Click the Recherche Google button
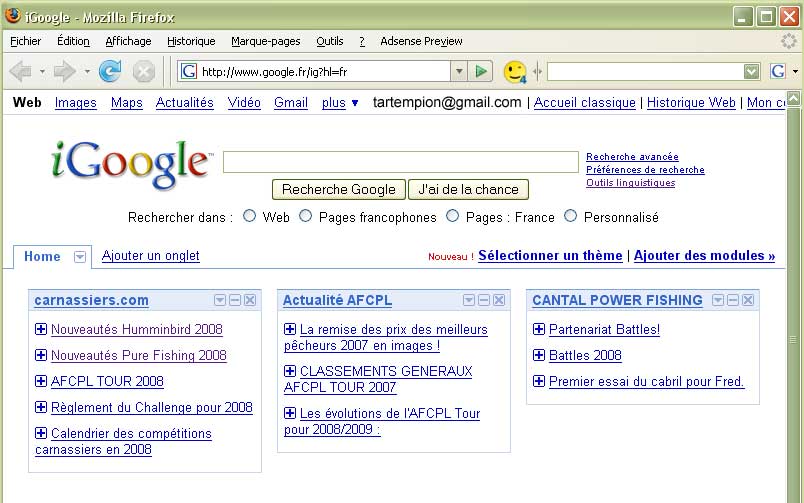The height and width of the screenshot is (503, 804). [339, 189]
